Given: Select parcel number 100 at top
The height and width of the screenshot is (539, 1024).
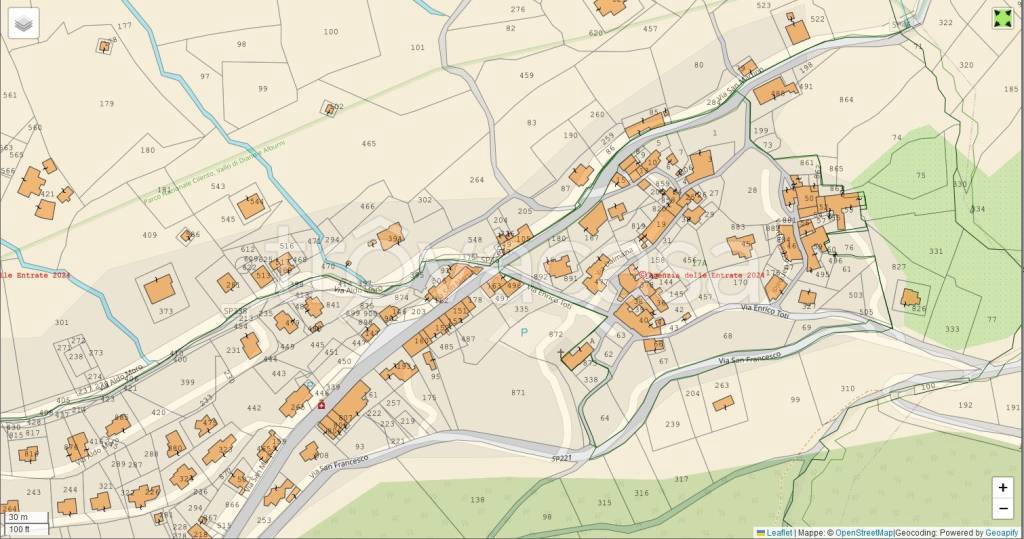Looking at the screenshot, I should coord(331,31).
